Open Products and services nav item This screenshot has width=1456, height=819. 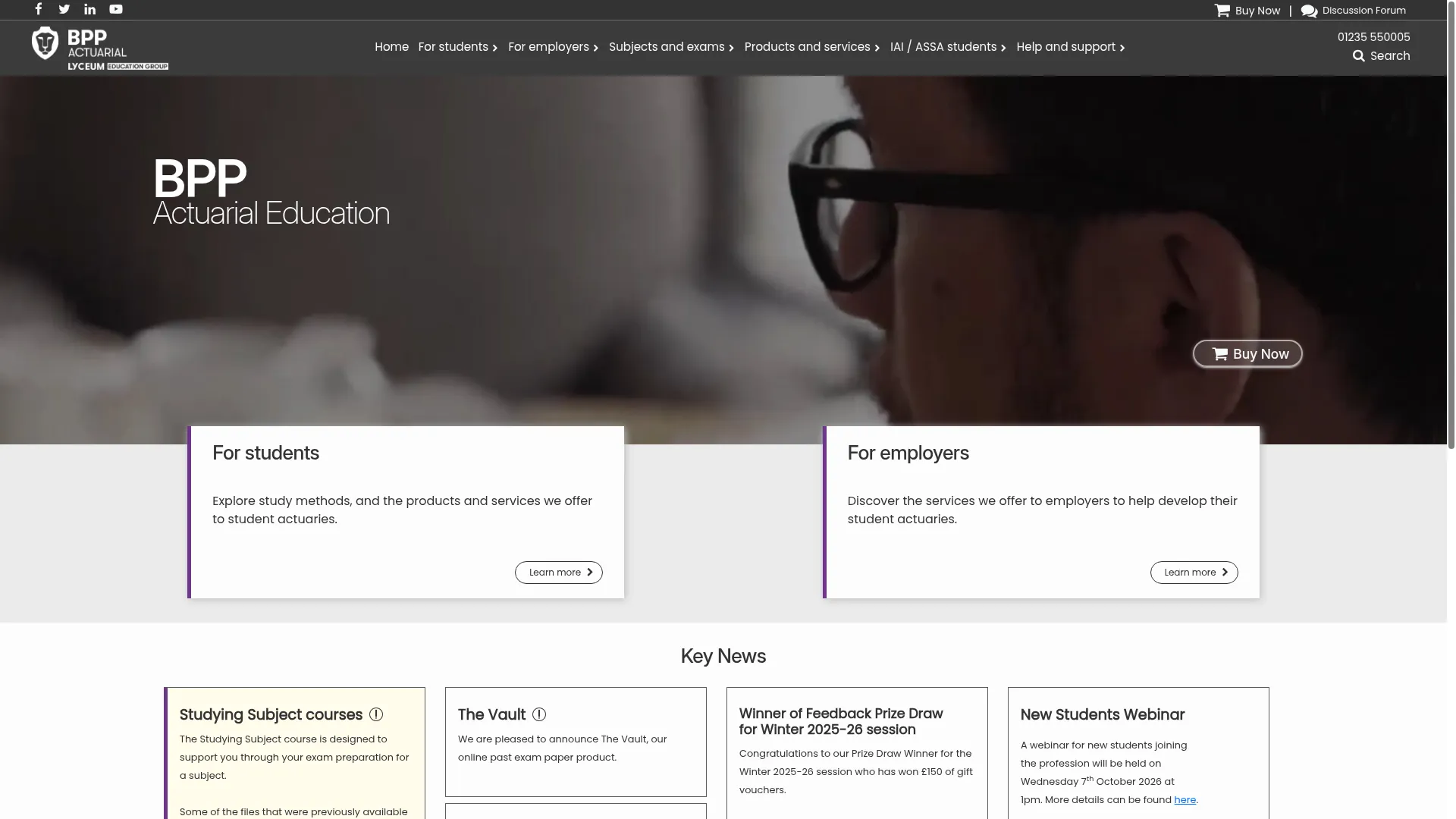pyautogui.click(x=807, y=47)
